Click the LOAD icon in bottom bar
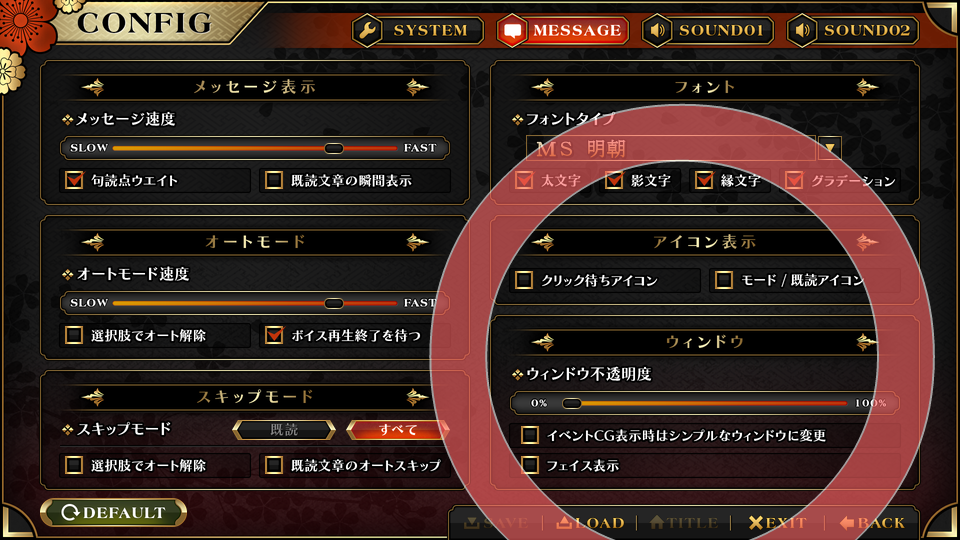960x540 pixels. click(x=564, y=522)
